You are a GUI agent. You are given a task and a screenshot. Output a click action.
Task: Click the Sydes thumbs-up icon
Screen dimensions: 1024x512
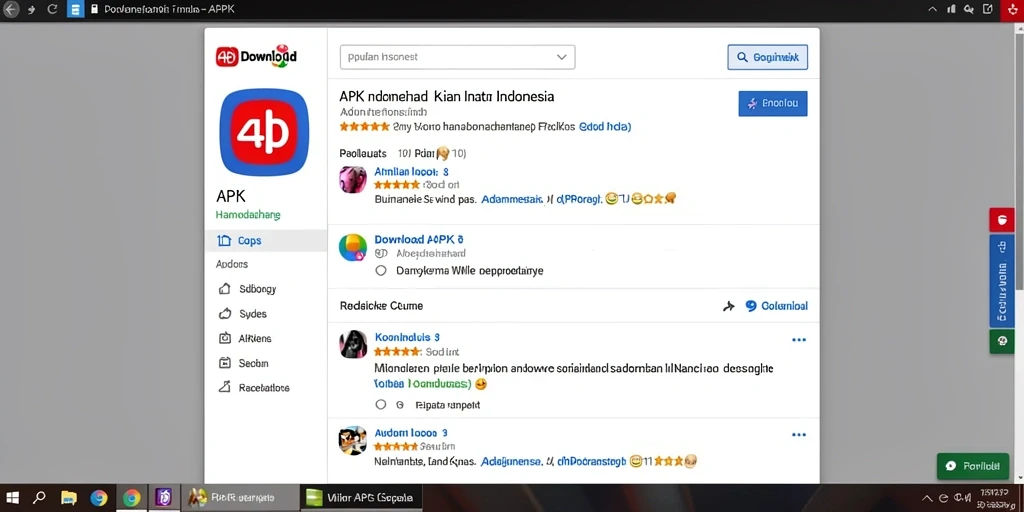[x=225, y=313]
